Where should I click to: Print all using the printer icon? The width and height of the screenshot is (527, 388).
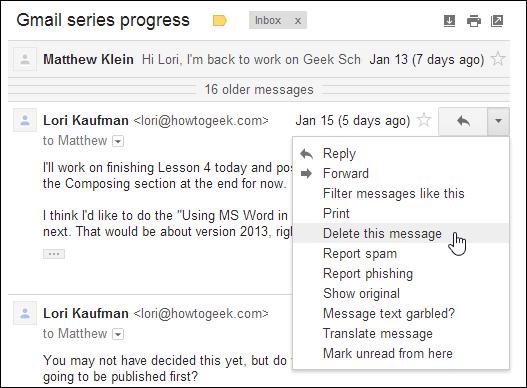474,21
